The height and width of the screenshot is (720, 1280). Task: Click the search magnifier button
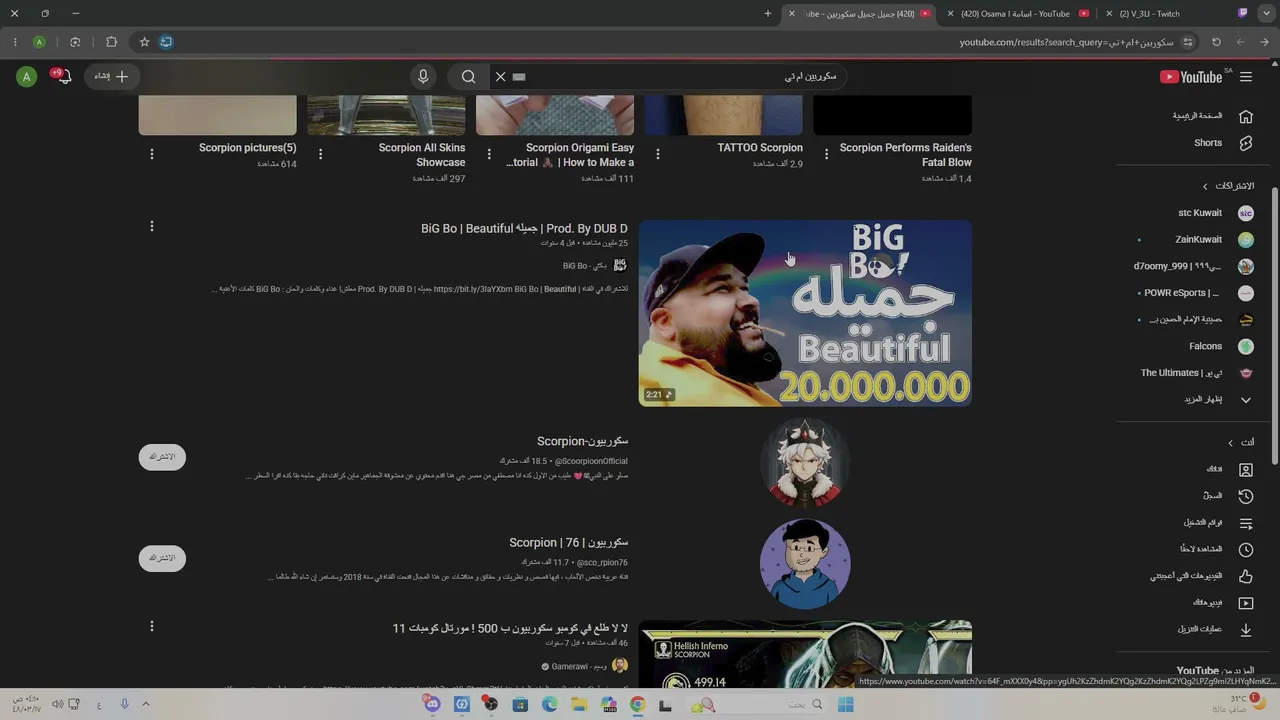[468, 77]
